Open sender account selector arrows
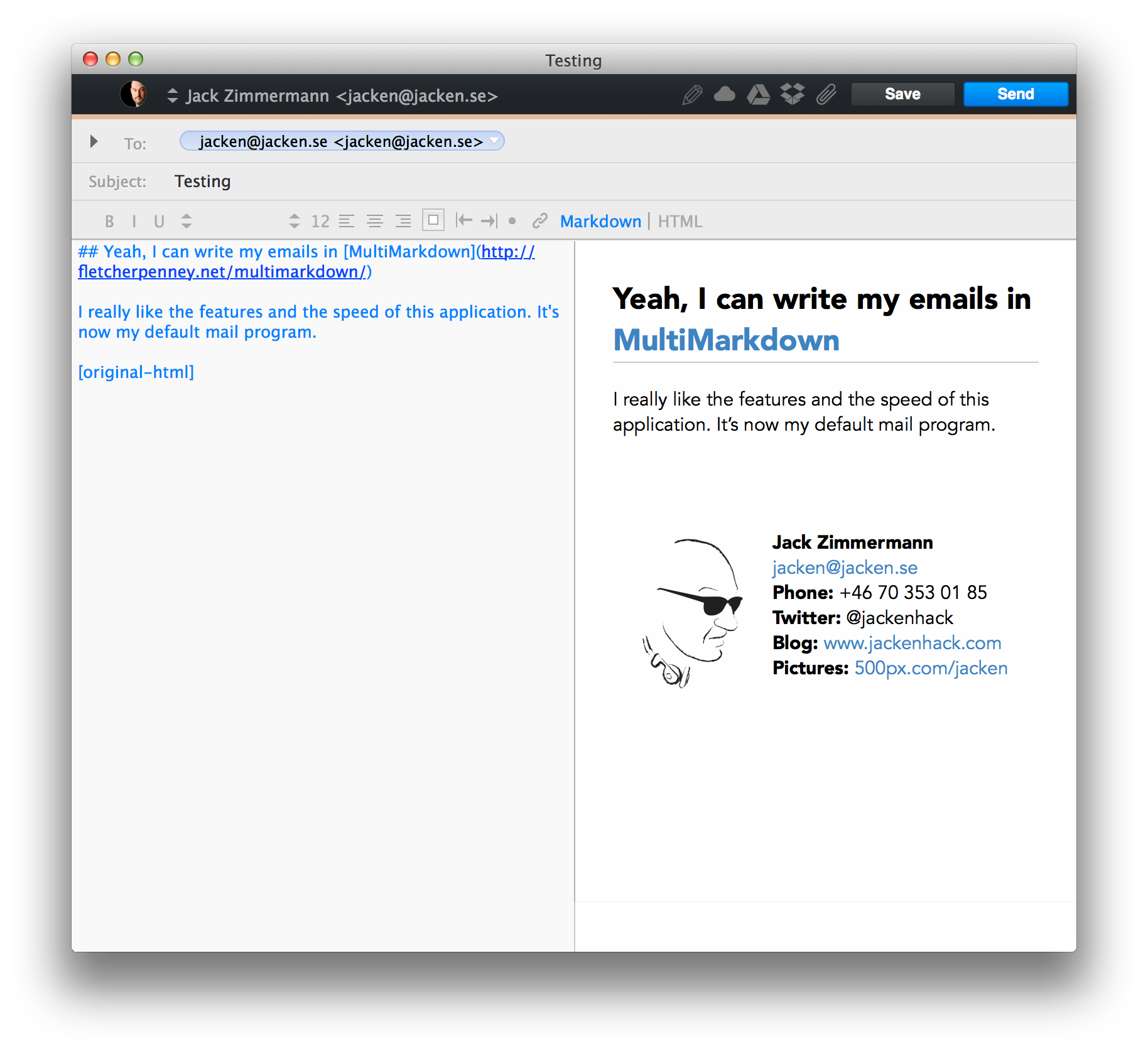The image size is (1148, 1051). click(172, 95)
